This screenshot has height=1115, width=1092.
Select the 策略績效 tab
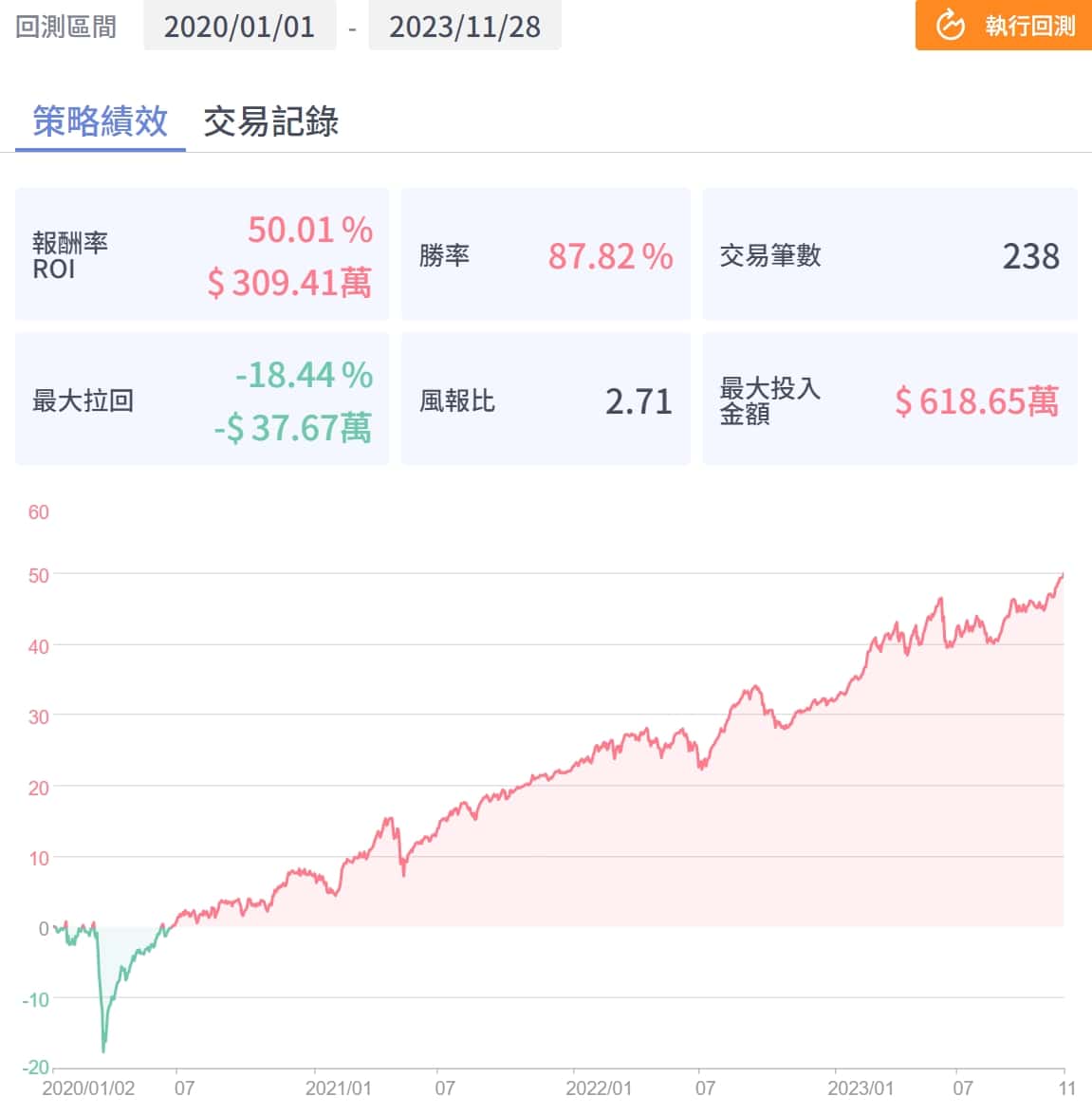[x=100, y=121]
